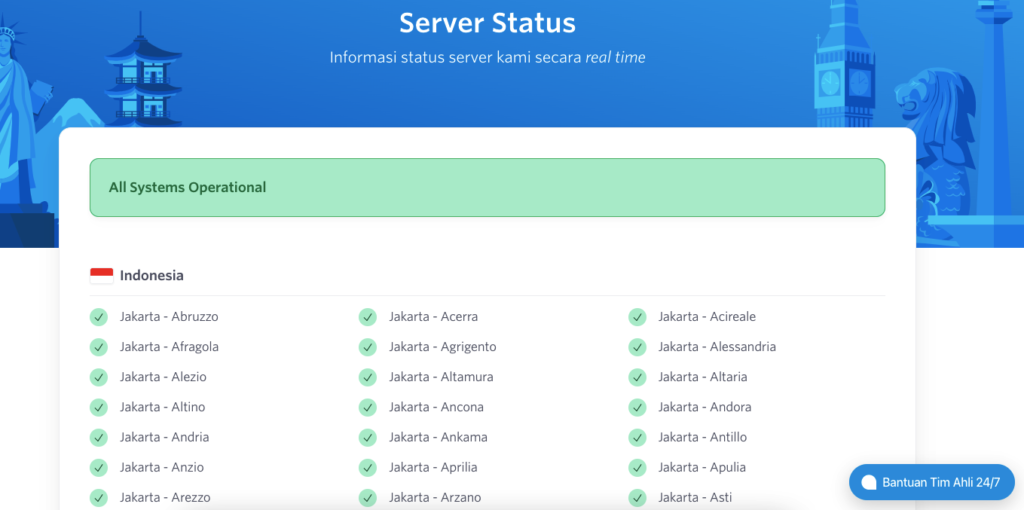The width and height of the screenshot is (1024, 510).
Task: Click the status icon for Jakarta - Asti
Action: [x=637, y=497]
